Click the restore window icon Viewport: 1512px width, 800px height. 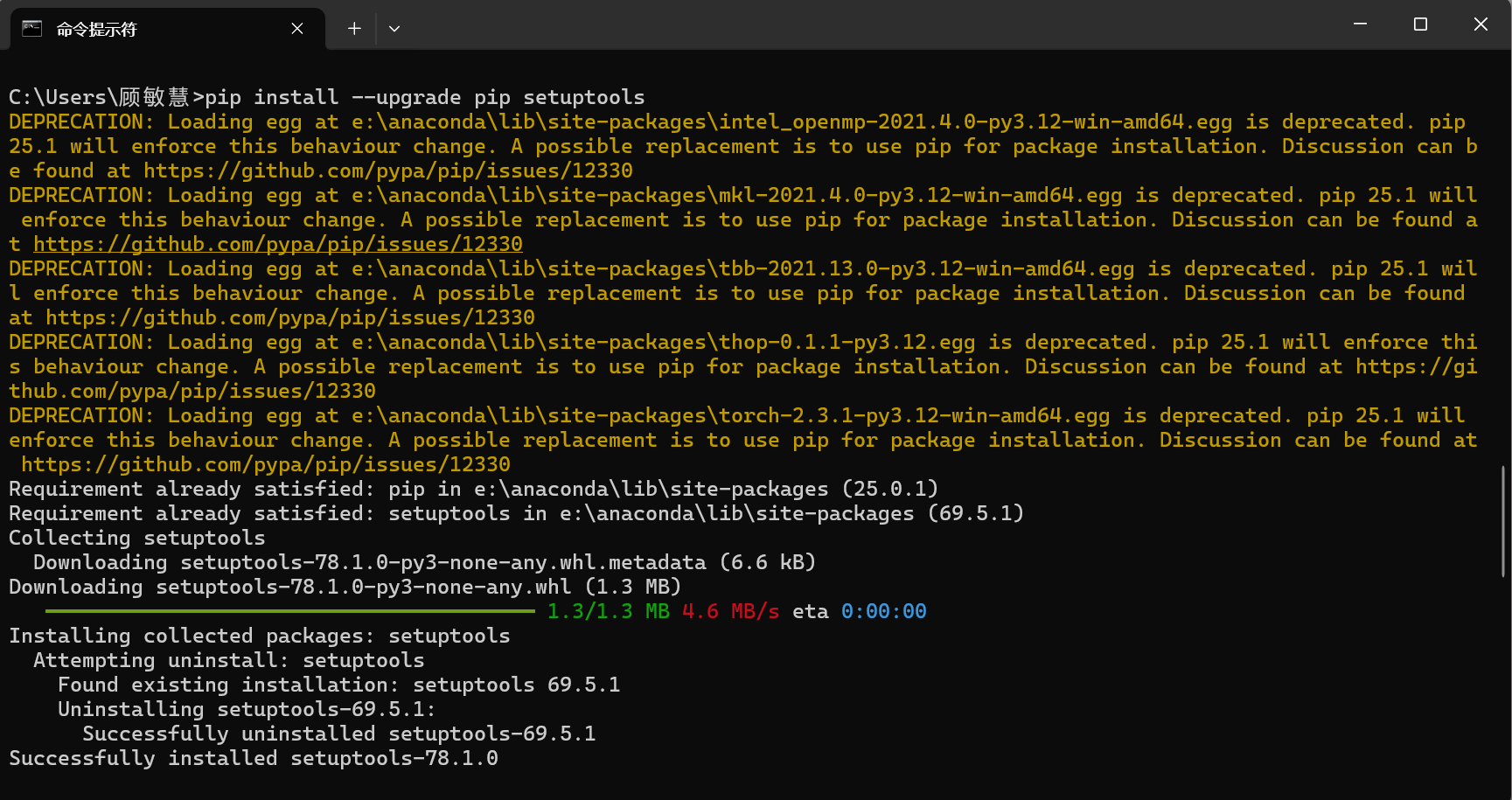[x=1419, y=24]
